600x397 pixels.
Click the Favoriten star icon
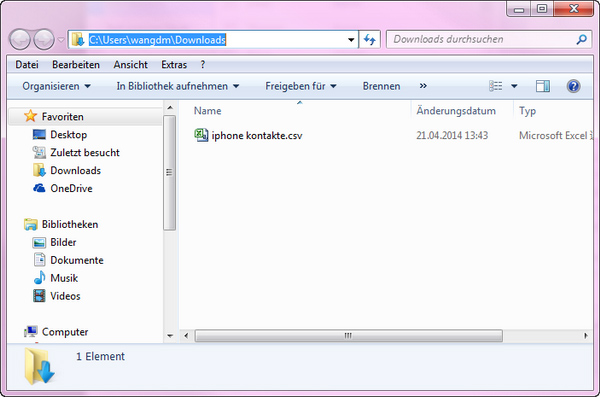(x=30, y=116)
